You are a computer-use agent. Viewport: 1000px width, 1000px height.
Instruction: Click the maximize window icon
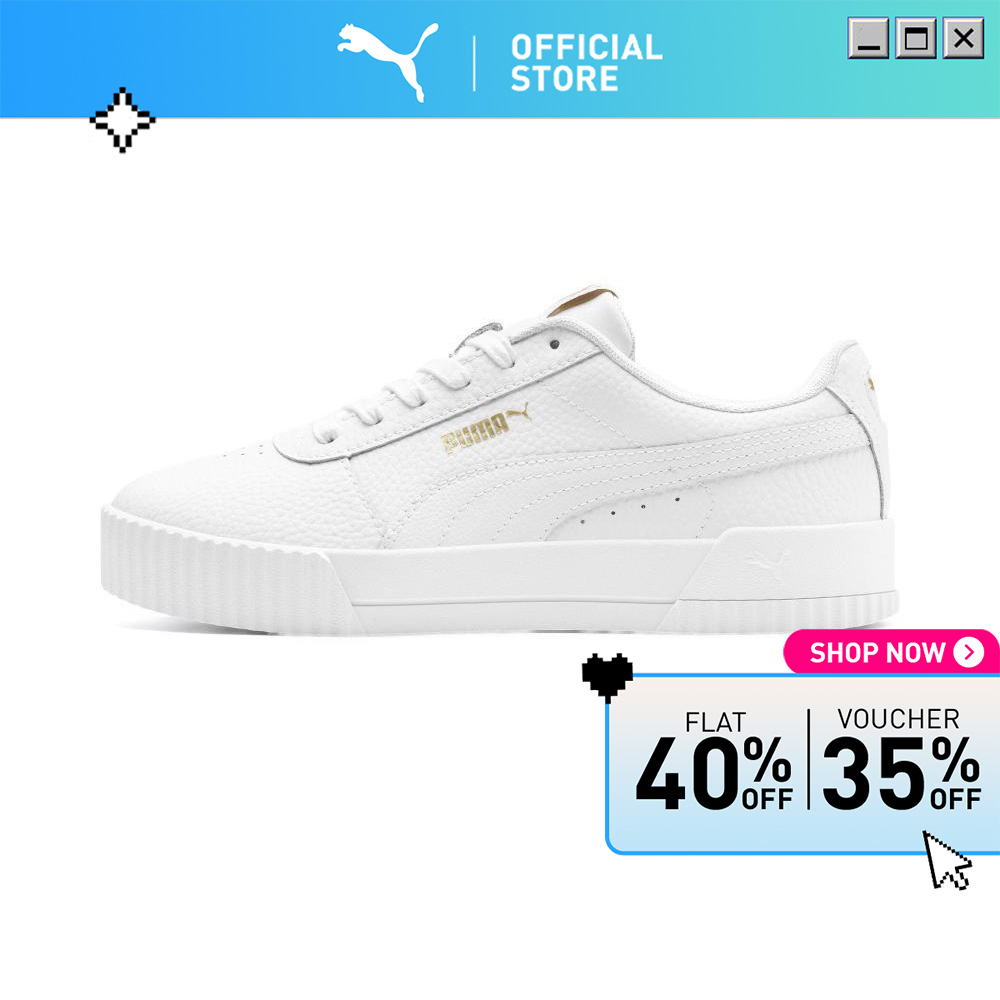[x=916, y=38]
